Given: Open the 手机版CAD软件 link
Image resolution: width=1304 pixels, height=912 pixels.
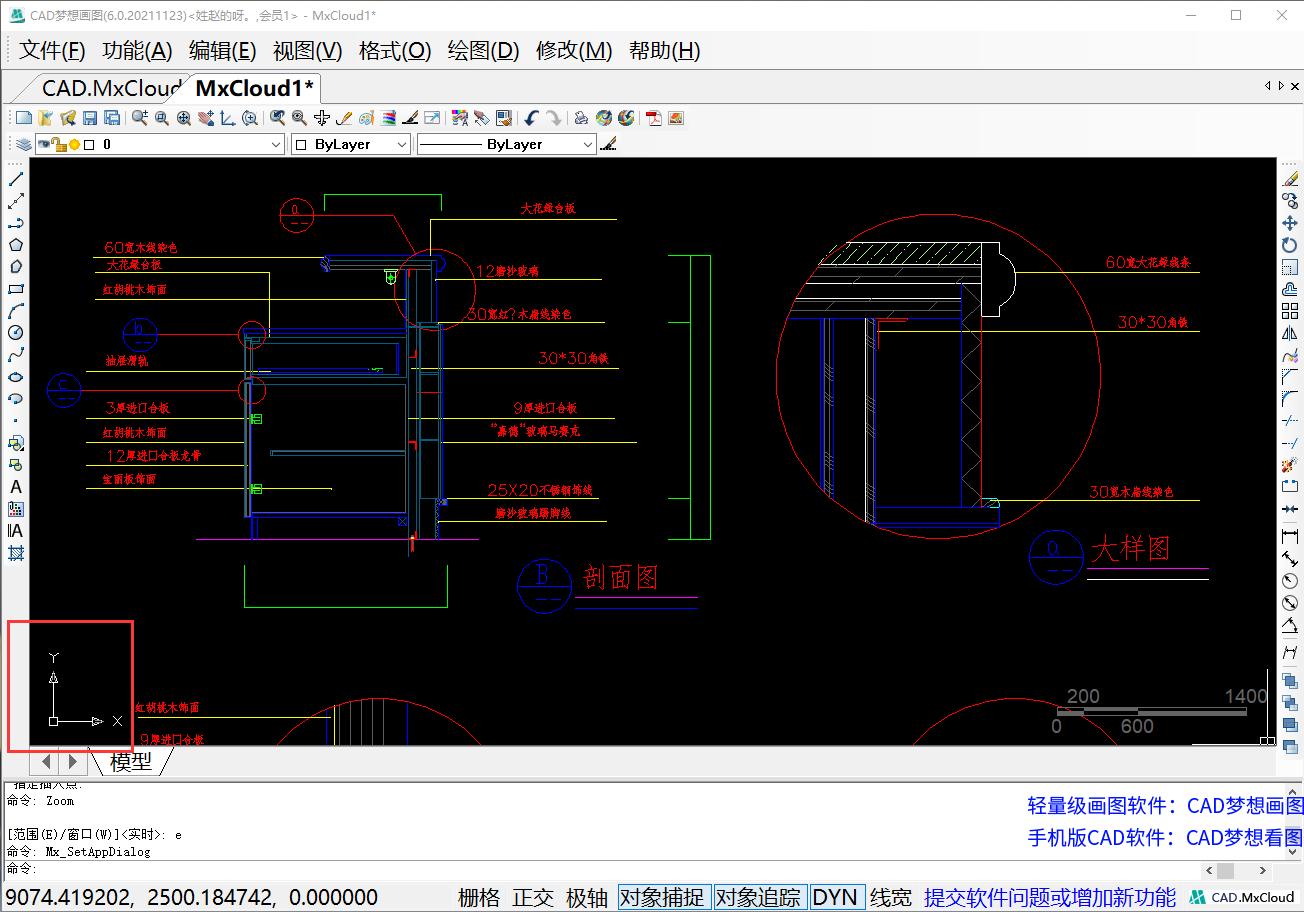Looking at the screenshot, I should [1165, 837].
